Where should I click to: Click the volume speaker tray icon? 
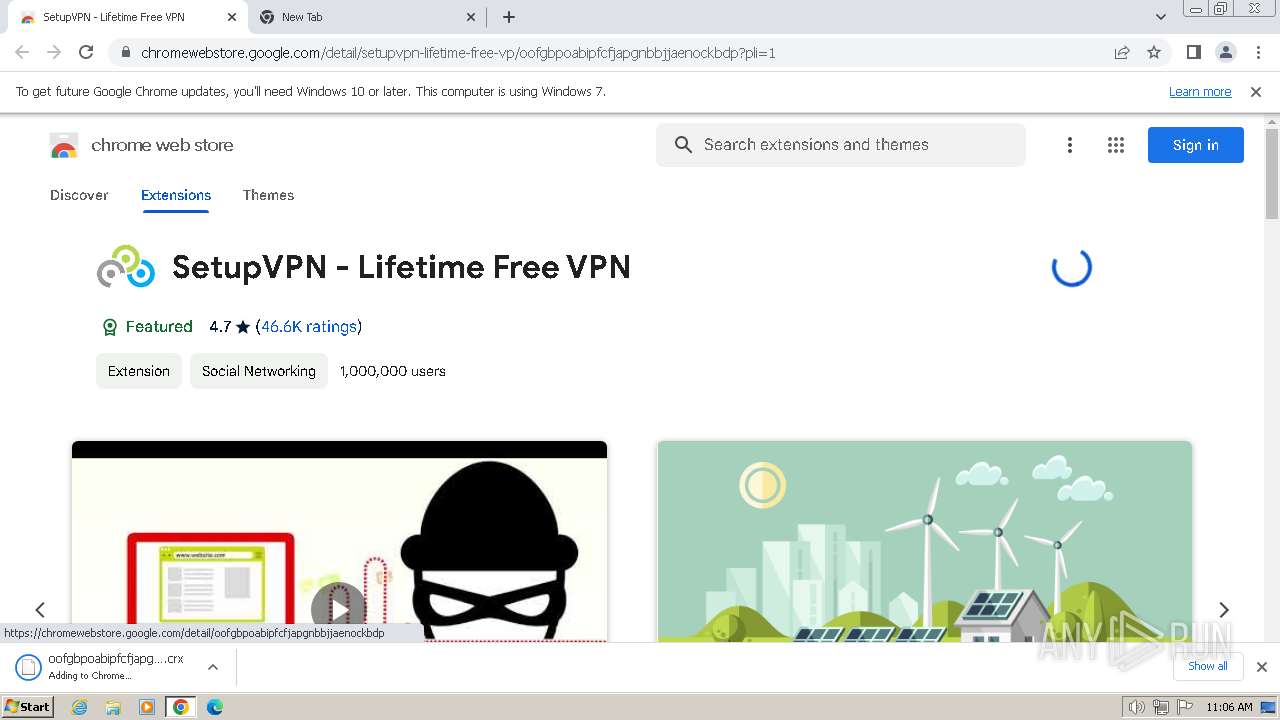click(x=1137, y=707)
